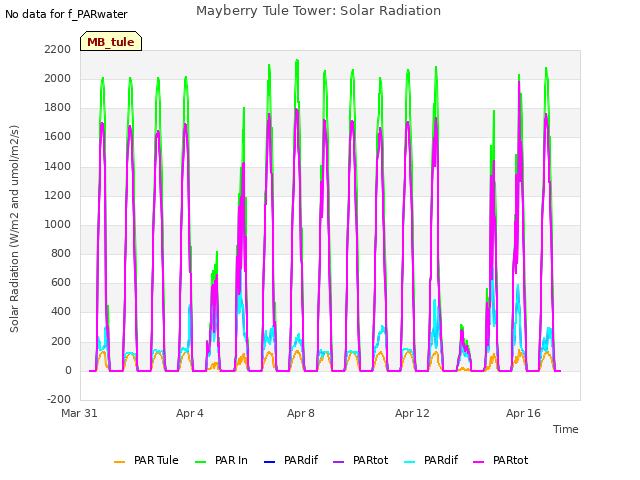This screenshot has width=640, height=480.
Task: Click the Apr 16 x-axis tick label
Action: click(523, 413)
